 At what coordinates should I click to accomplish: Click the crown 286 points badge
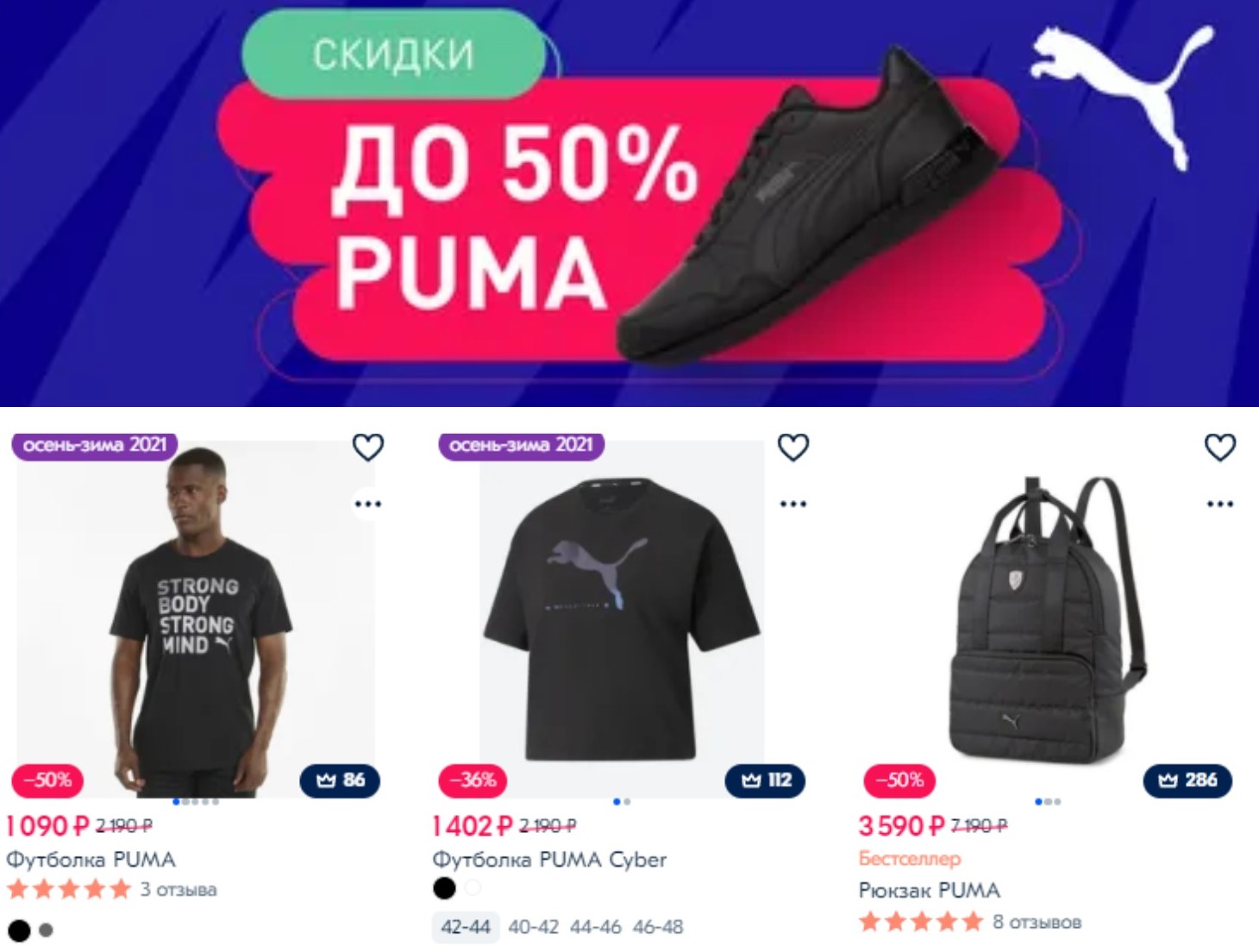(1187, 780)
